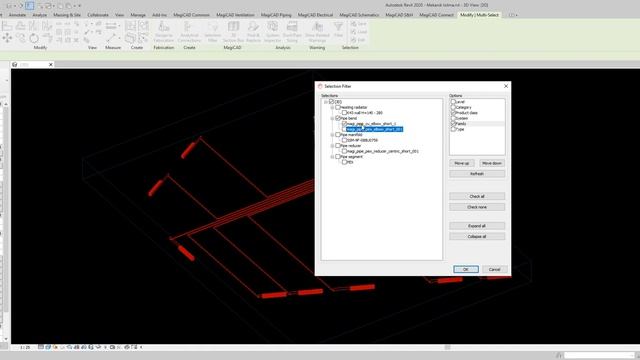Launch the System Inspector tool

click(x=272, y=32)
